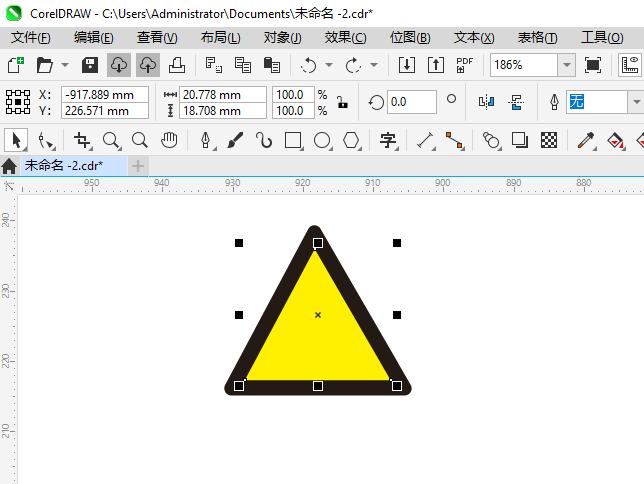Click the 186% zoom level field
644x484 pixels.
[x=524, y=65]
